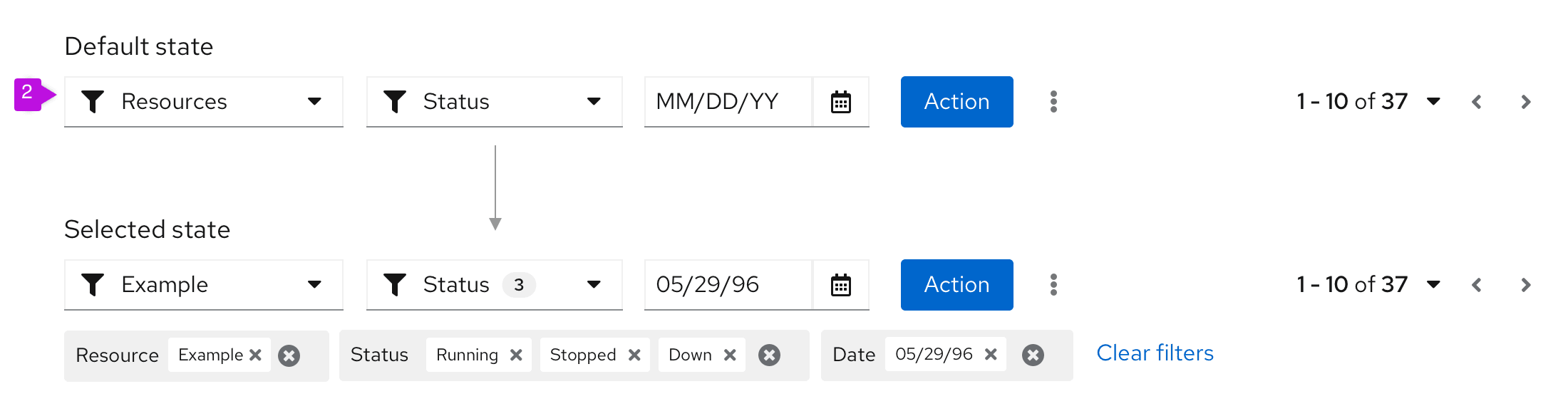This screenshot has width=1568, height=416.
Task: Remove the Running status chip
Action: [x=516, y=355]
